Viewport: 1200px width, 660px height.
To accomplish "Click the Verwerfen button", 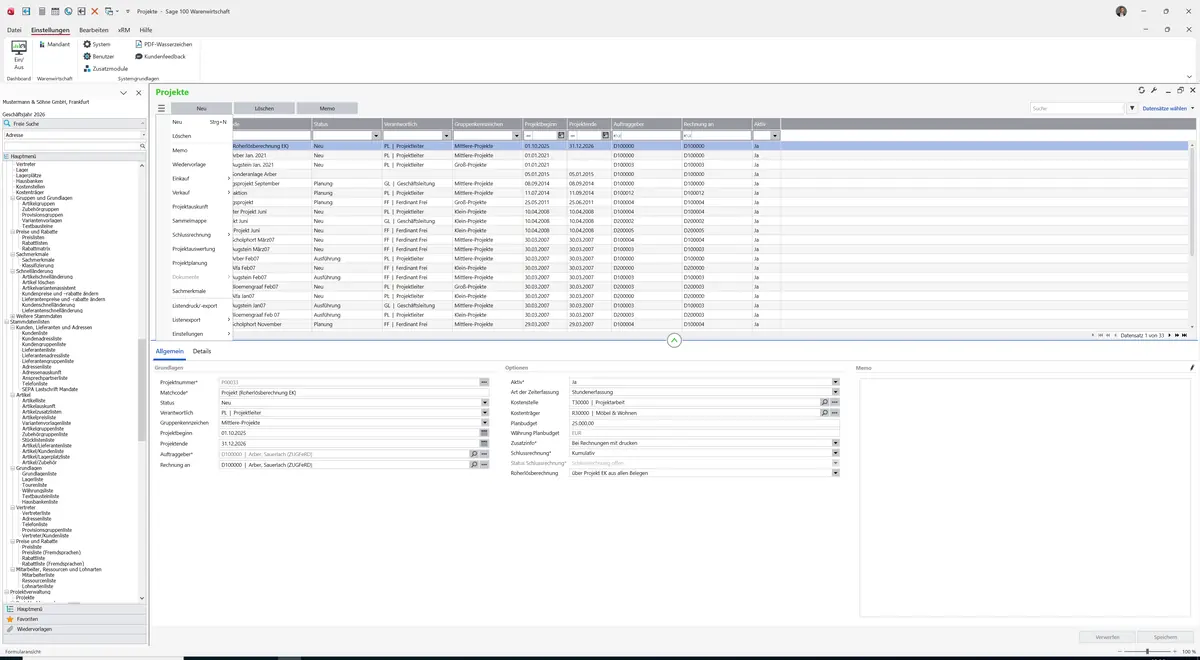I will (1107, 637).
